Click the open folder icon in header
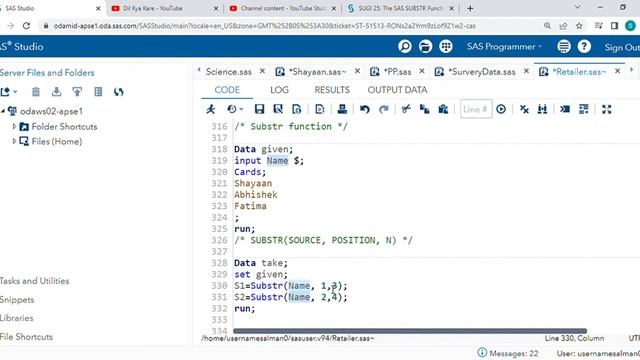Viewport: 640px width, 360px height. point(425,47)
